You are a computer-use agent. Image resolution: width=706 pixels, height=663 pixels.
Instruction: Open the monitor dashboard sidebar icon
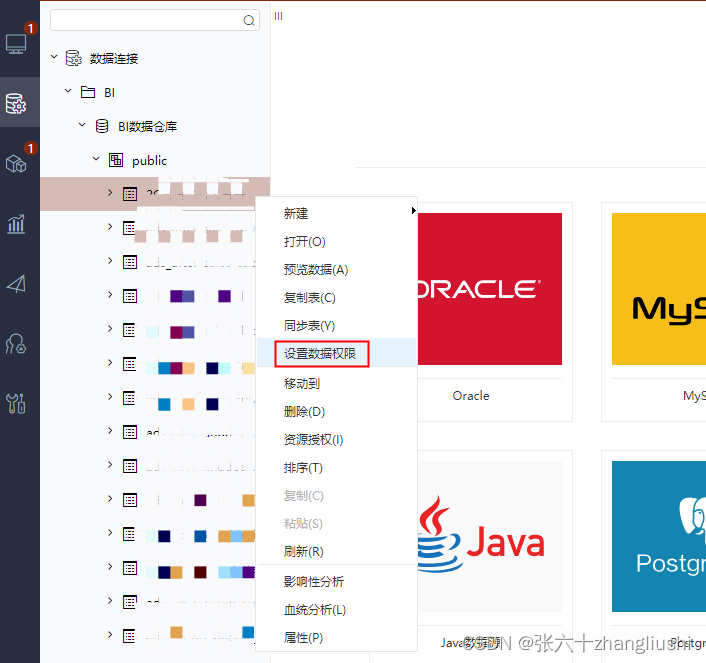point(16,44)
